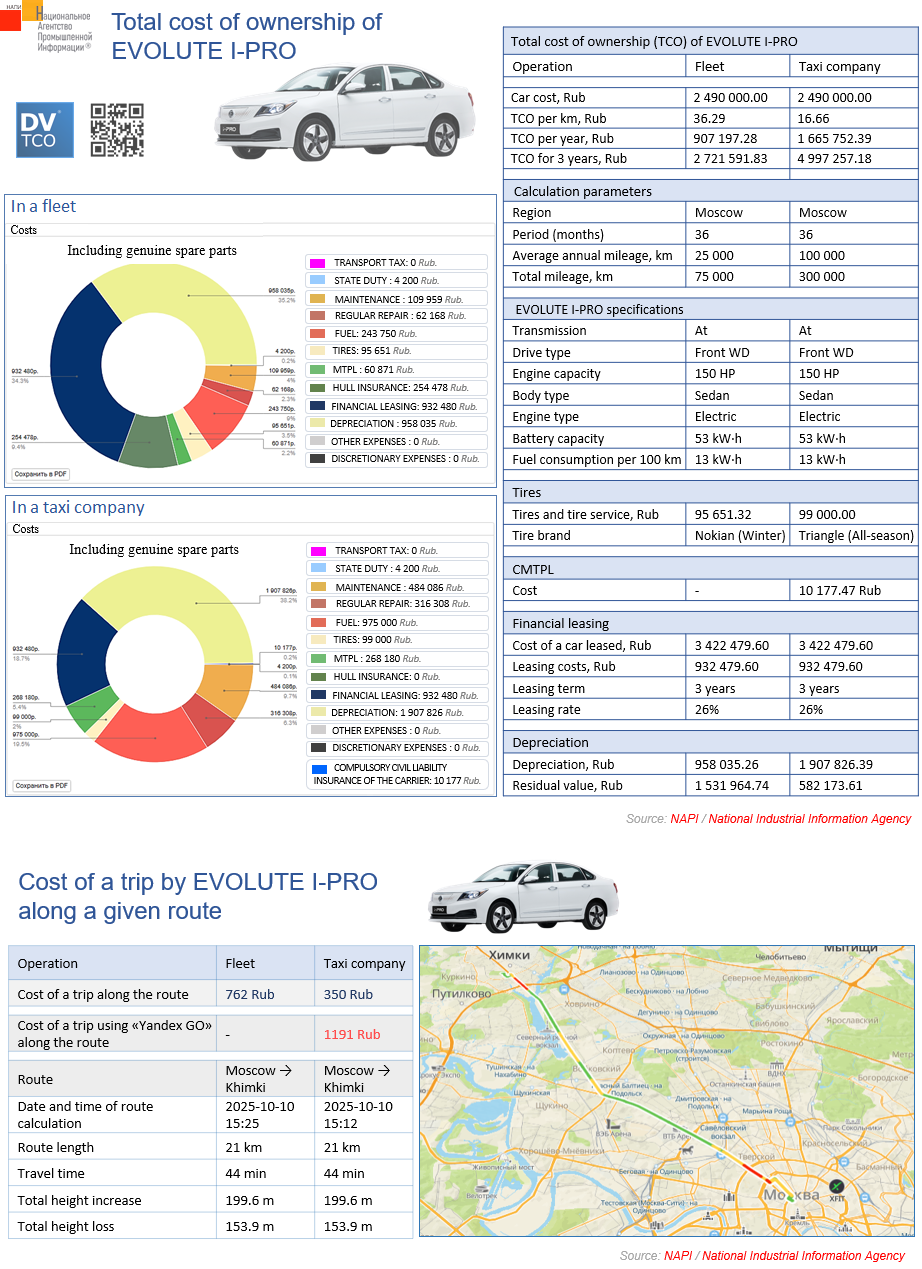Select the "In a fleet" section header
Viewport: 922px width, 1269px height.
pyautogui.click(x=44, y=207)
